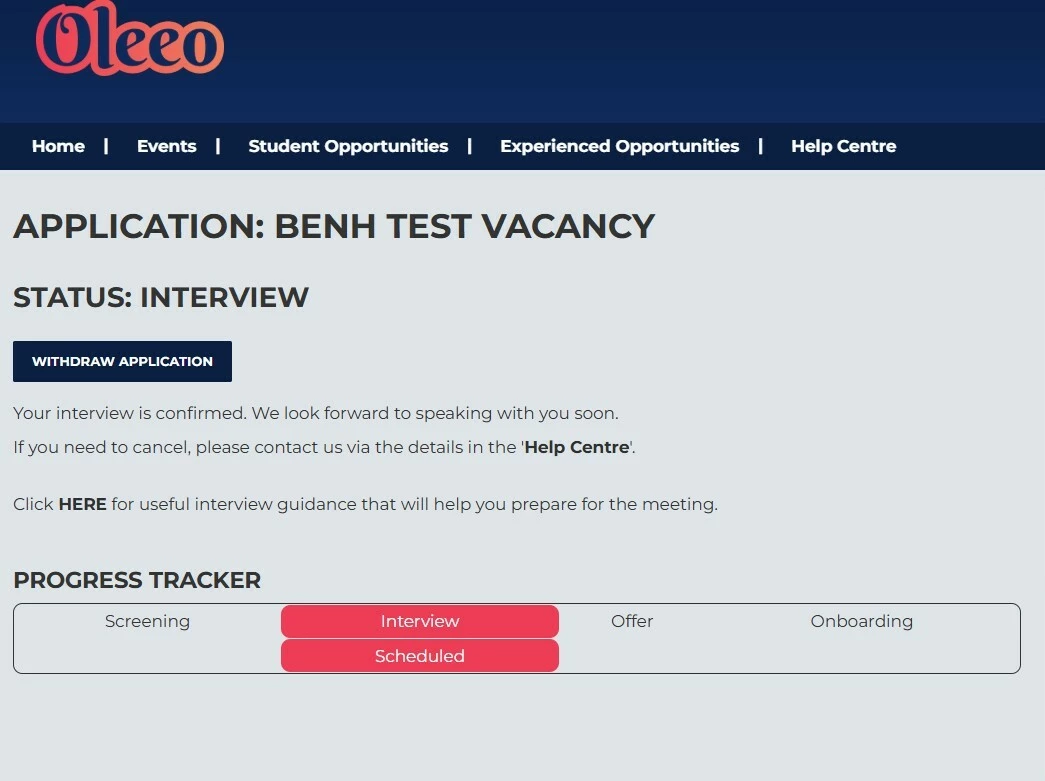
Task: Click the Onboarding stage label
Action: click(x=861, y=621)
